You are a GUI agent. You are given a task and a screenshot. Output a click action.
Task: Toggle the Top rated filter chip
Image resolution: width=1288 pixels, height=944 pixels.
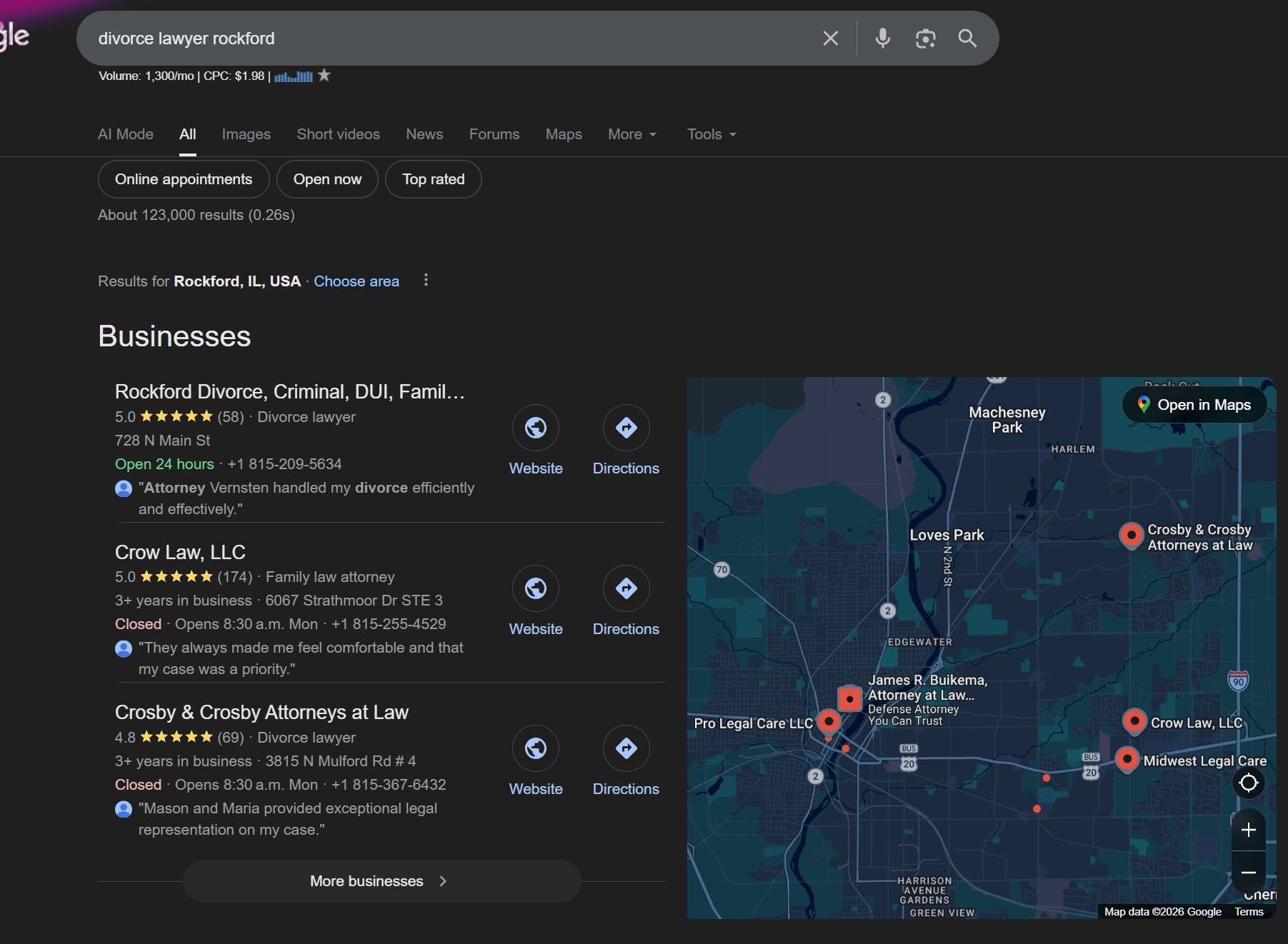click(x=433, y=179)
